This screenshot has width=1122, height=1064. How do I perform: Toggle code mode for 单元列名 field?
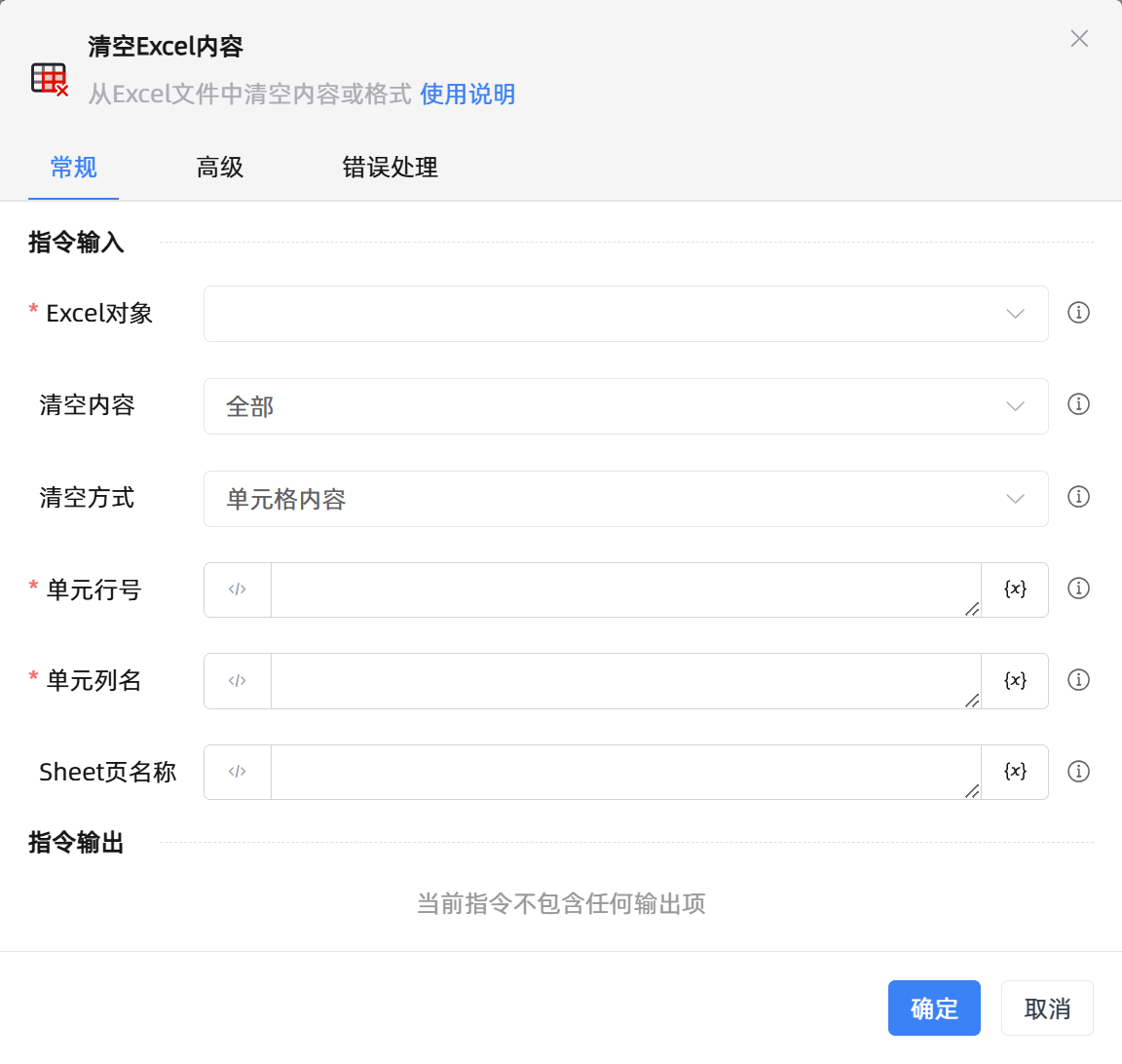pyautogui.click(x=238, y=681)
